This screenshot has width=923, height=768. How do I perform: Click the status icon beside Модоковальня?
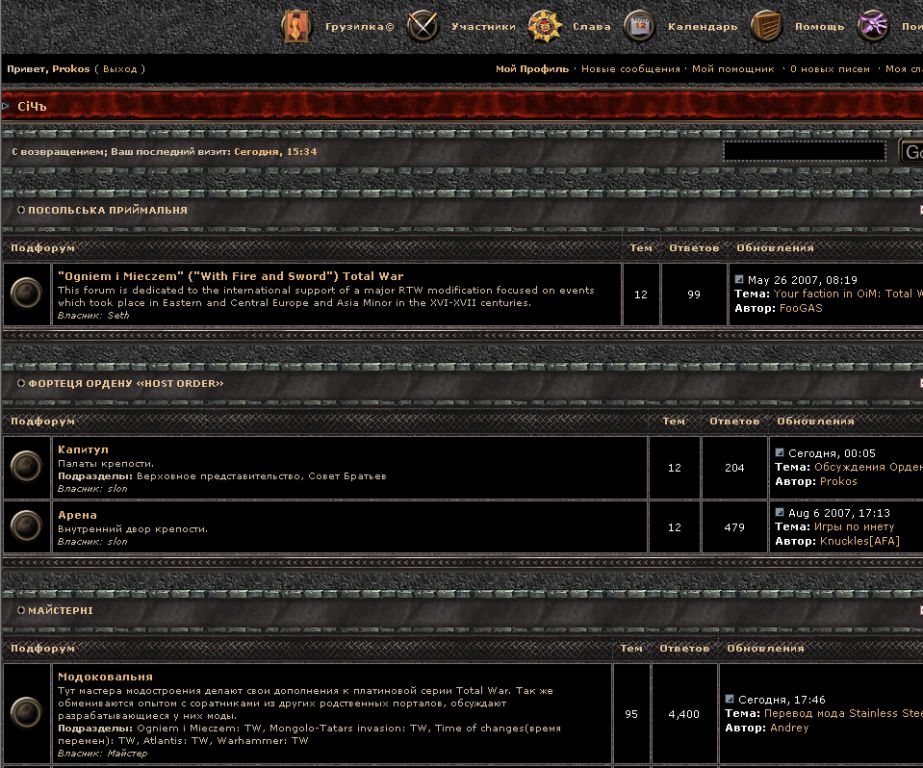pyautogui.click(x=26, y=713)
